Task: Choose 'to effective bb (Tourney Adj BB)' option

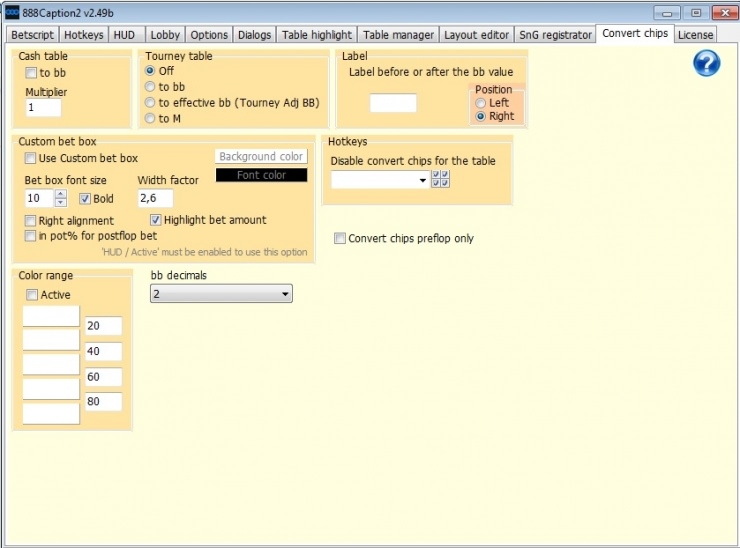Action: click(150, 102)
